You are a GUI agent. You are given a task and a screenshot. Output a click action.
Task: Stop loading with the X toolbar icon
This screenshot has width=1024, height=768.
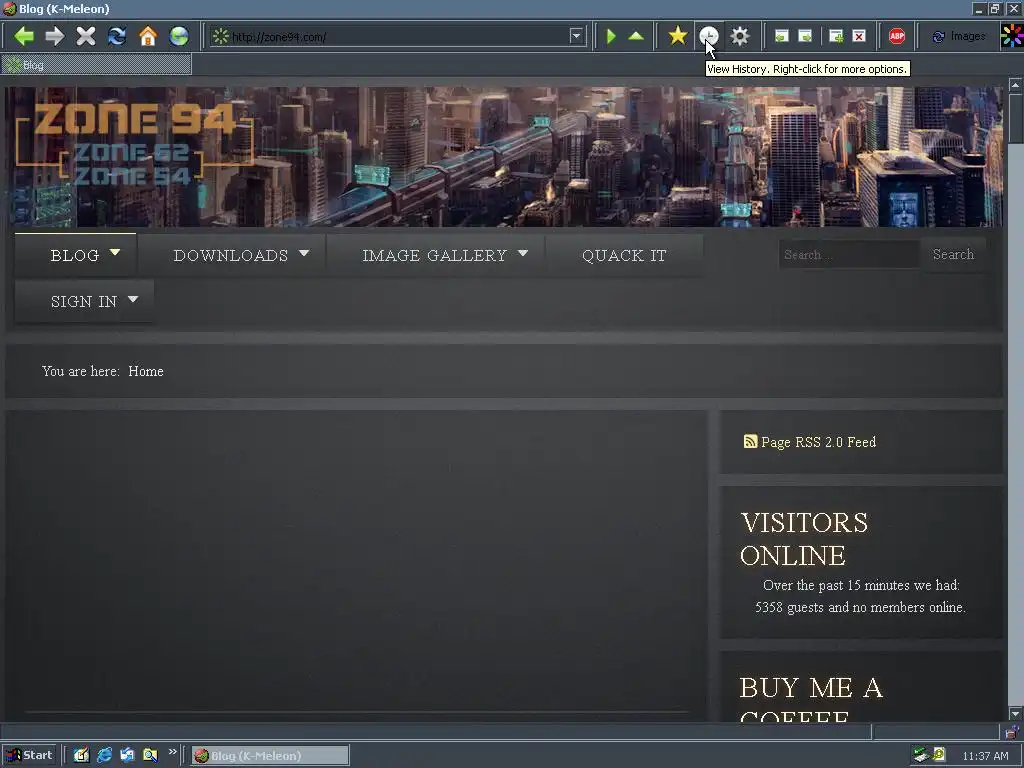(86, 36)
